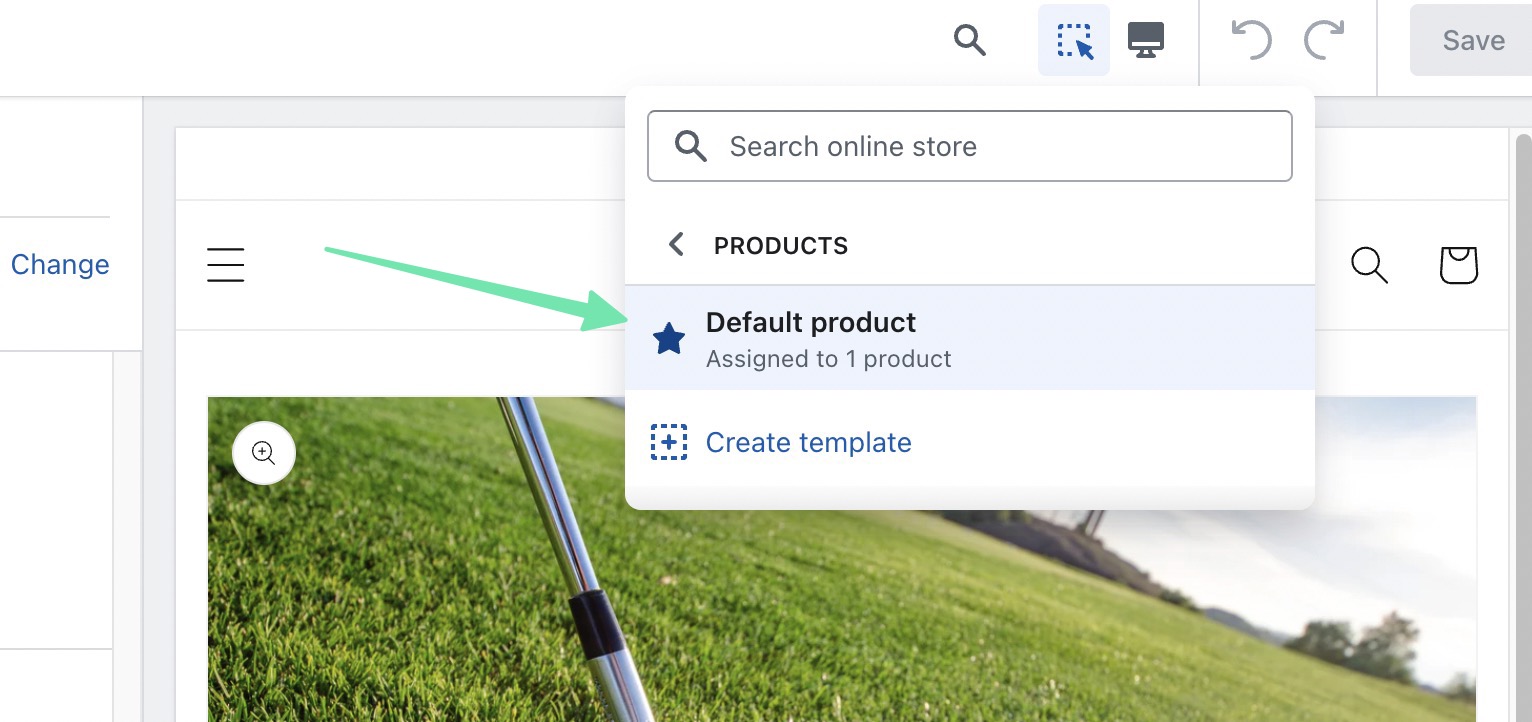Screen dimensions: 1532x722
Task: Toggle the inspector selection tool icon
Action: pos(1074,40)
